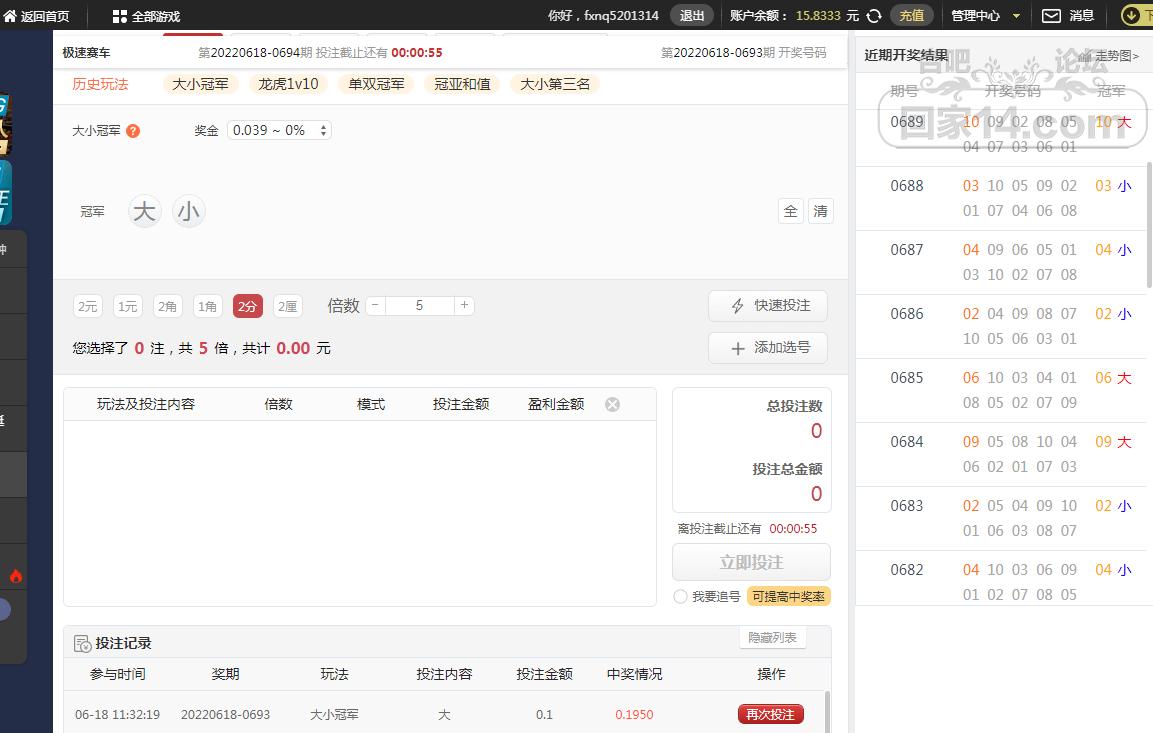The height and width of the screenshot is (733, 1153).
Task: Click the 0.1950 winnings value
Action: (x=634, y=715)
